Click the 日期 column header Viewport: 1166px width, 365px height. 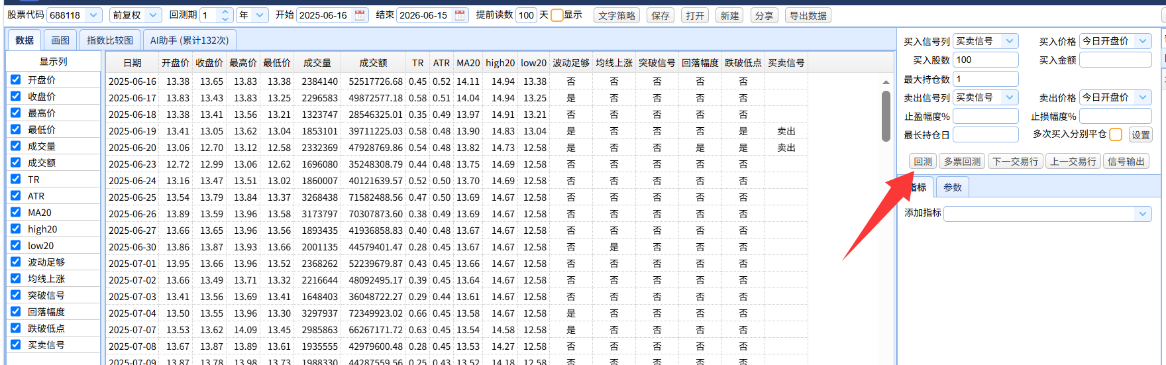pos(132,63)
